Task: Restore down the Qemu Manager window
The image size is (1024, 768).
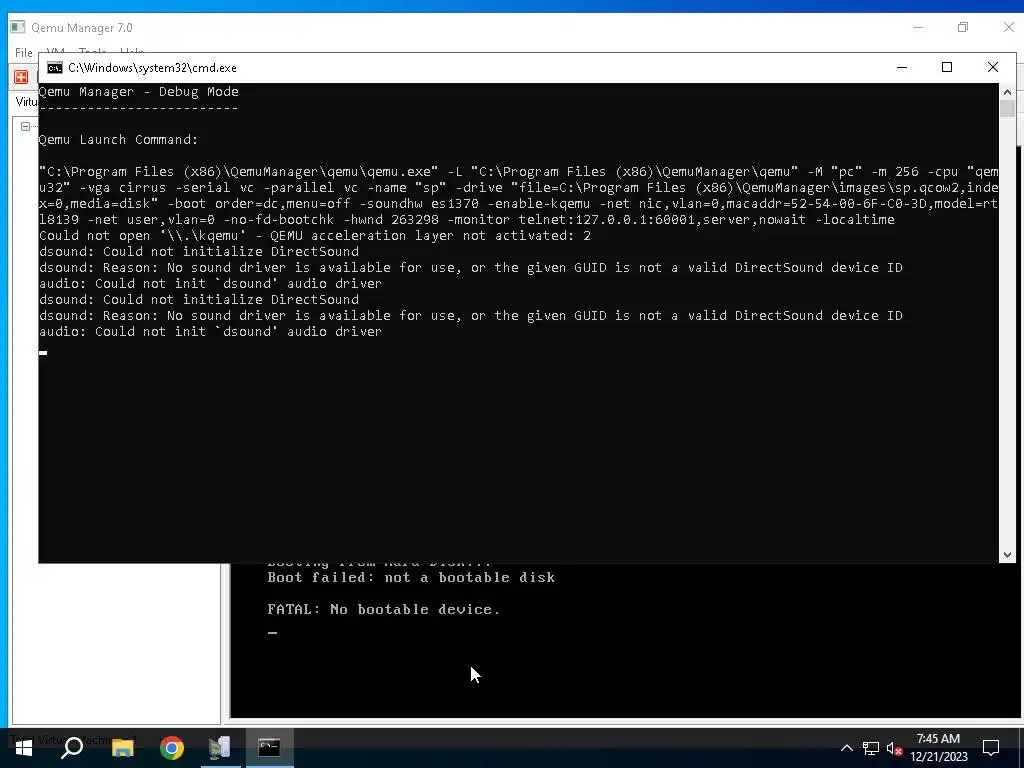Action: coord(963,27)
